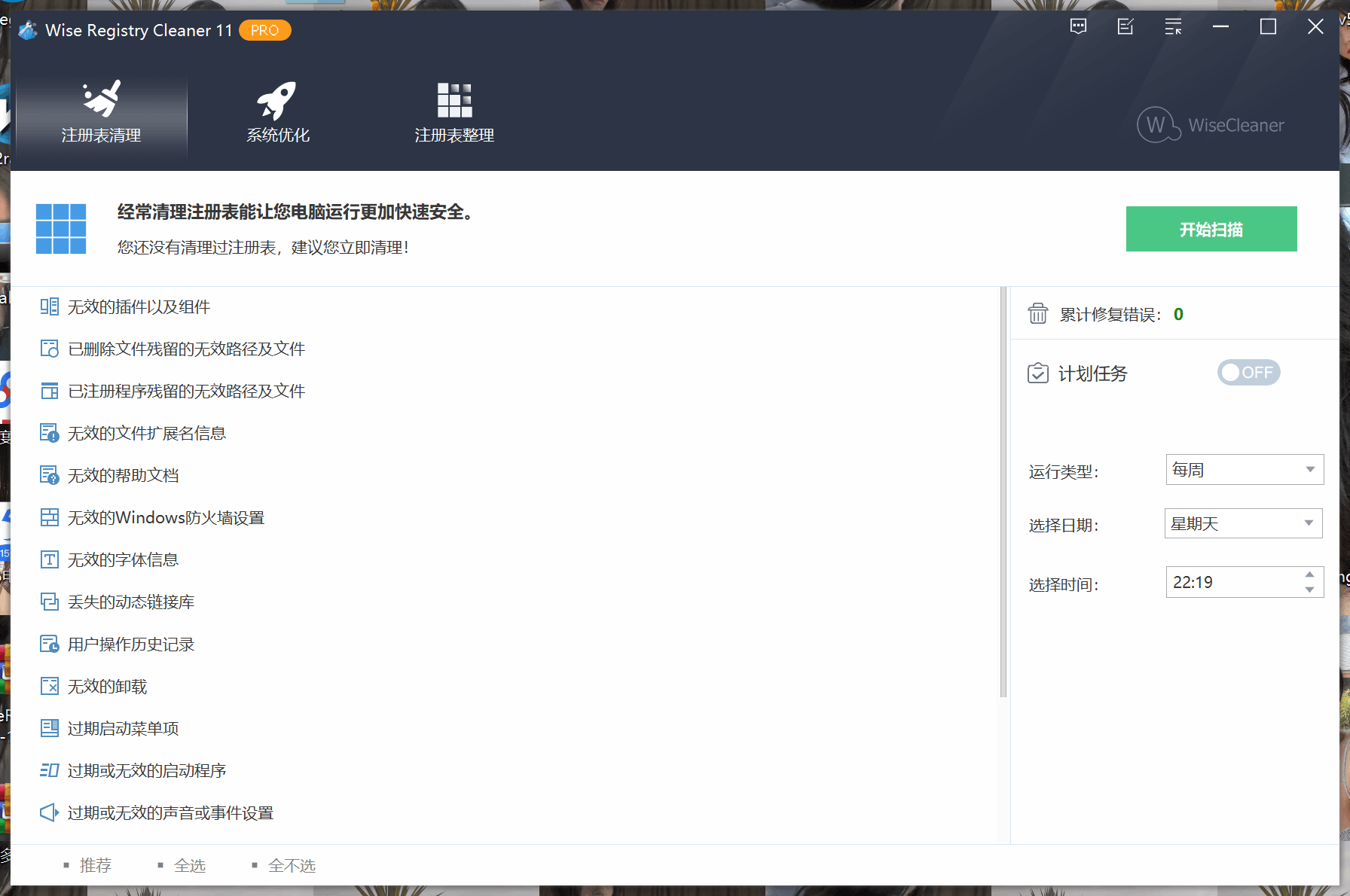Select the 过期或无效的启动程序 text

coord(147,771)
